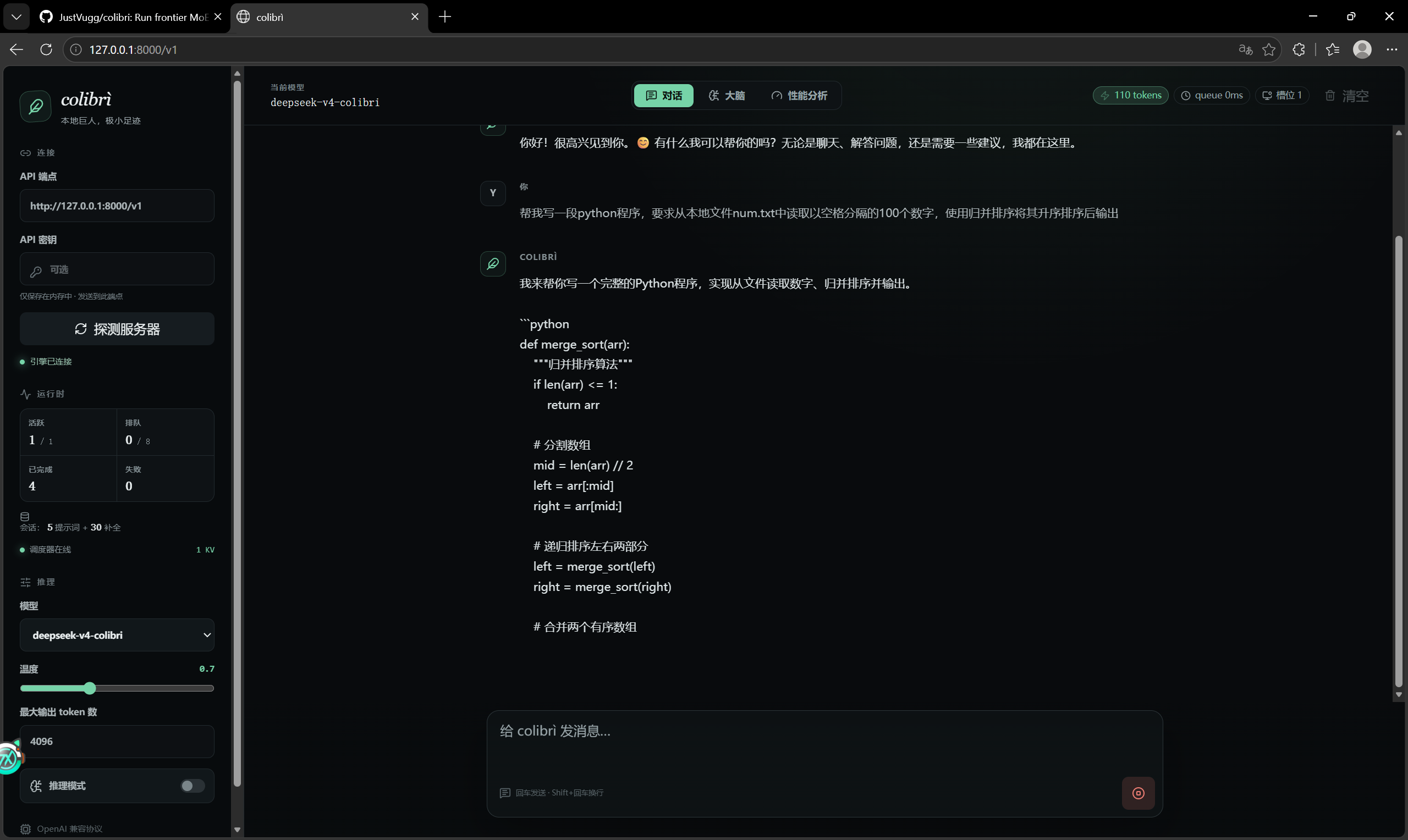1408x840 pixels.
Task: Open the deepseek-v4-colibri model dropdown
Action: [x=117, y=635]
